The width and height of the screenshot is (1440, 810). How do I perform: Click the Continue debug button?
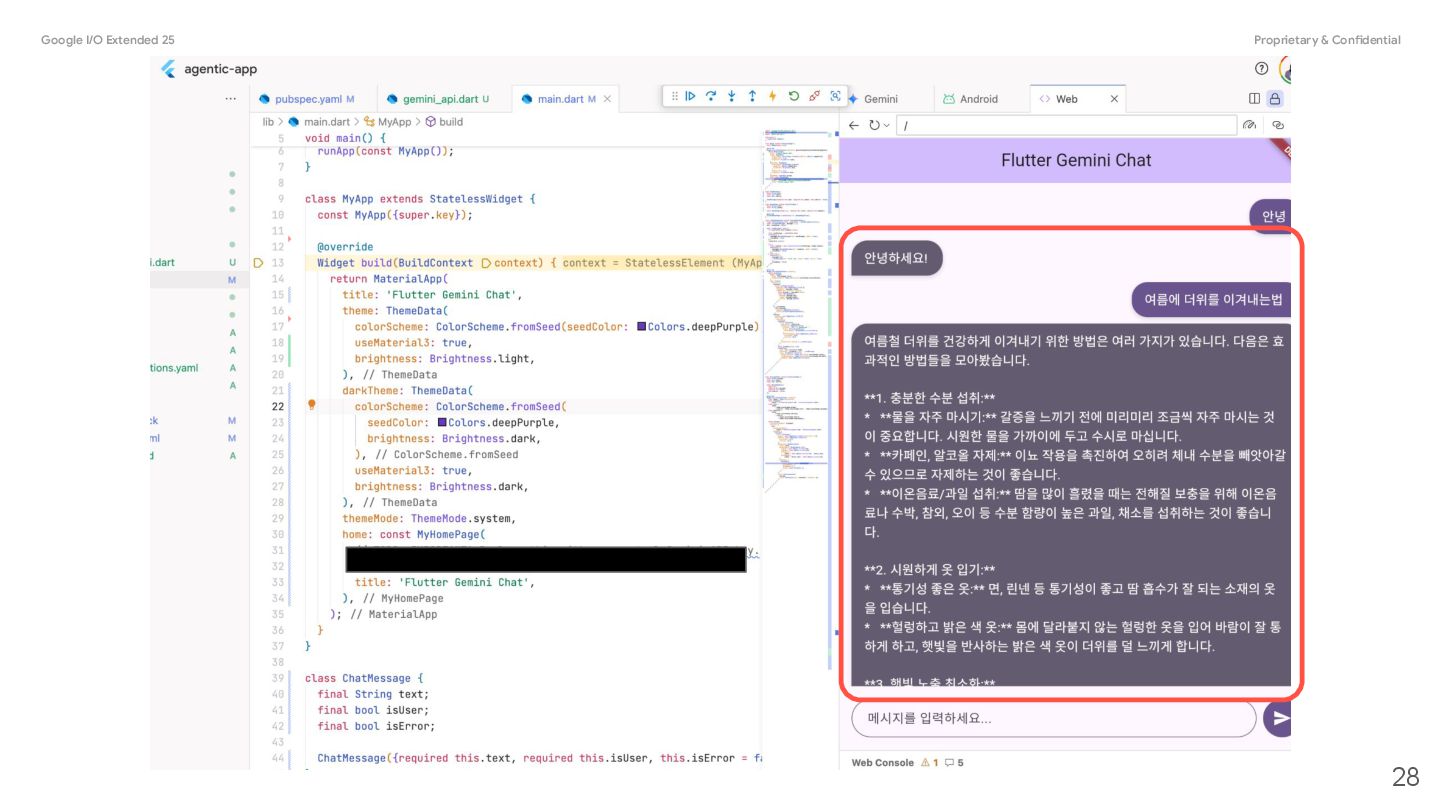[691, 96]
